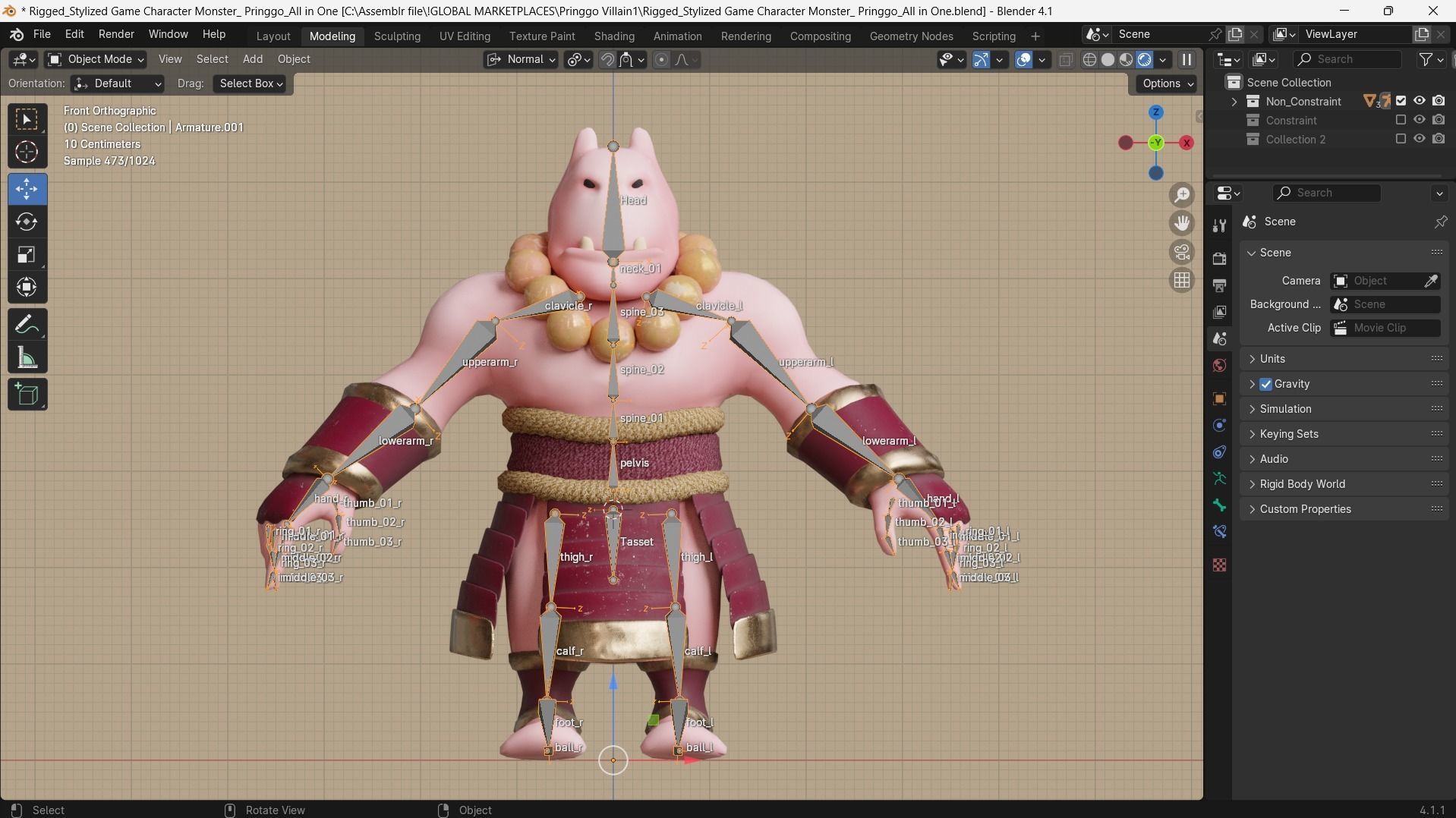Image resolution: width=1456 pixels, height=818 pixels.
Task: Activate the 3D Cursor tool
Action: pyautogui.click(x=27, y=153)
